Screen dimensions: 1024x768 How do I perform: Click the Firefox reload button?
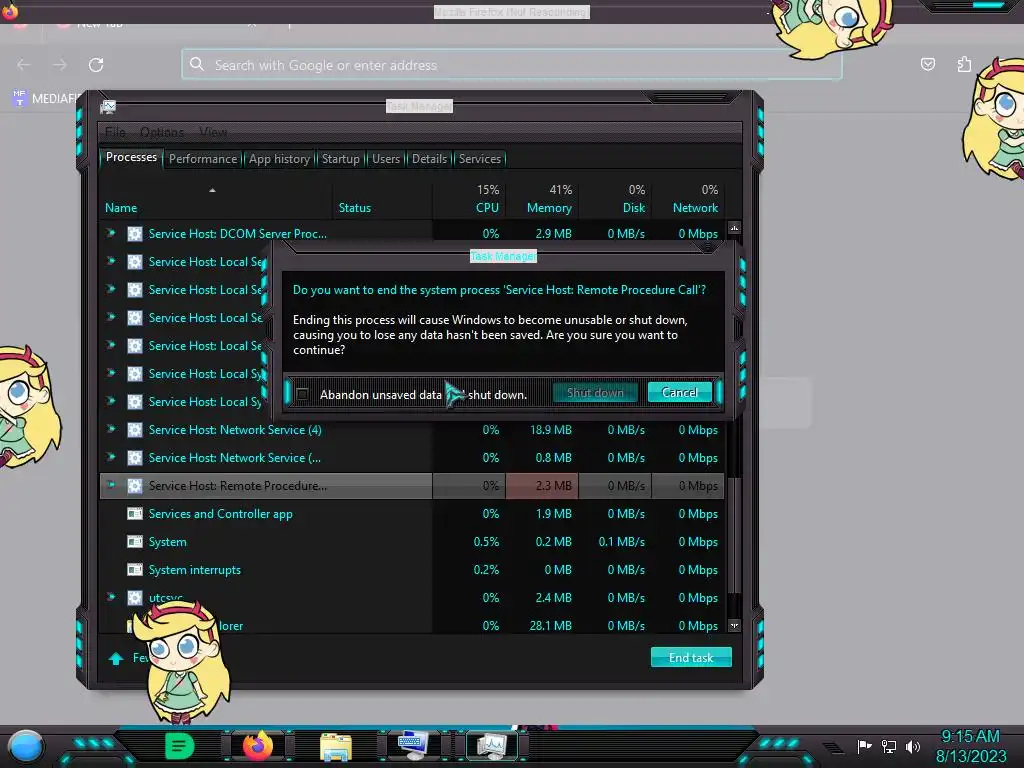(x=96, y=65)
